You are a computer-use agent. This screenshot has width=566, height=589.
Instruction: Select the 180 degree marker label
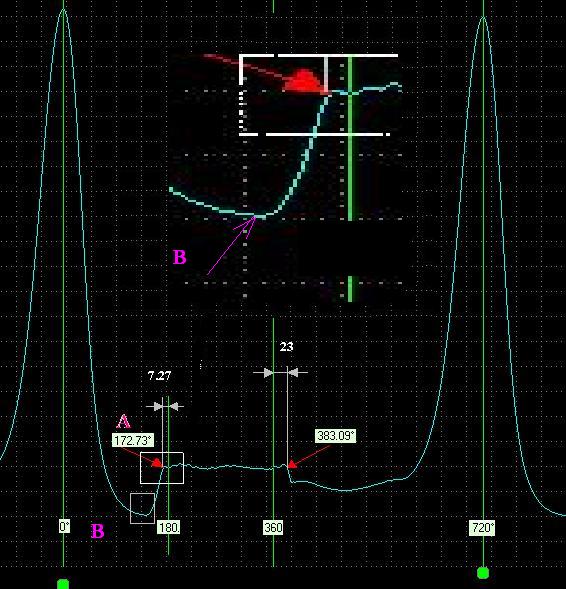pos(169,528)
